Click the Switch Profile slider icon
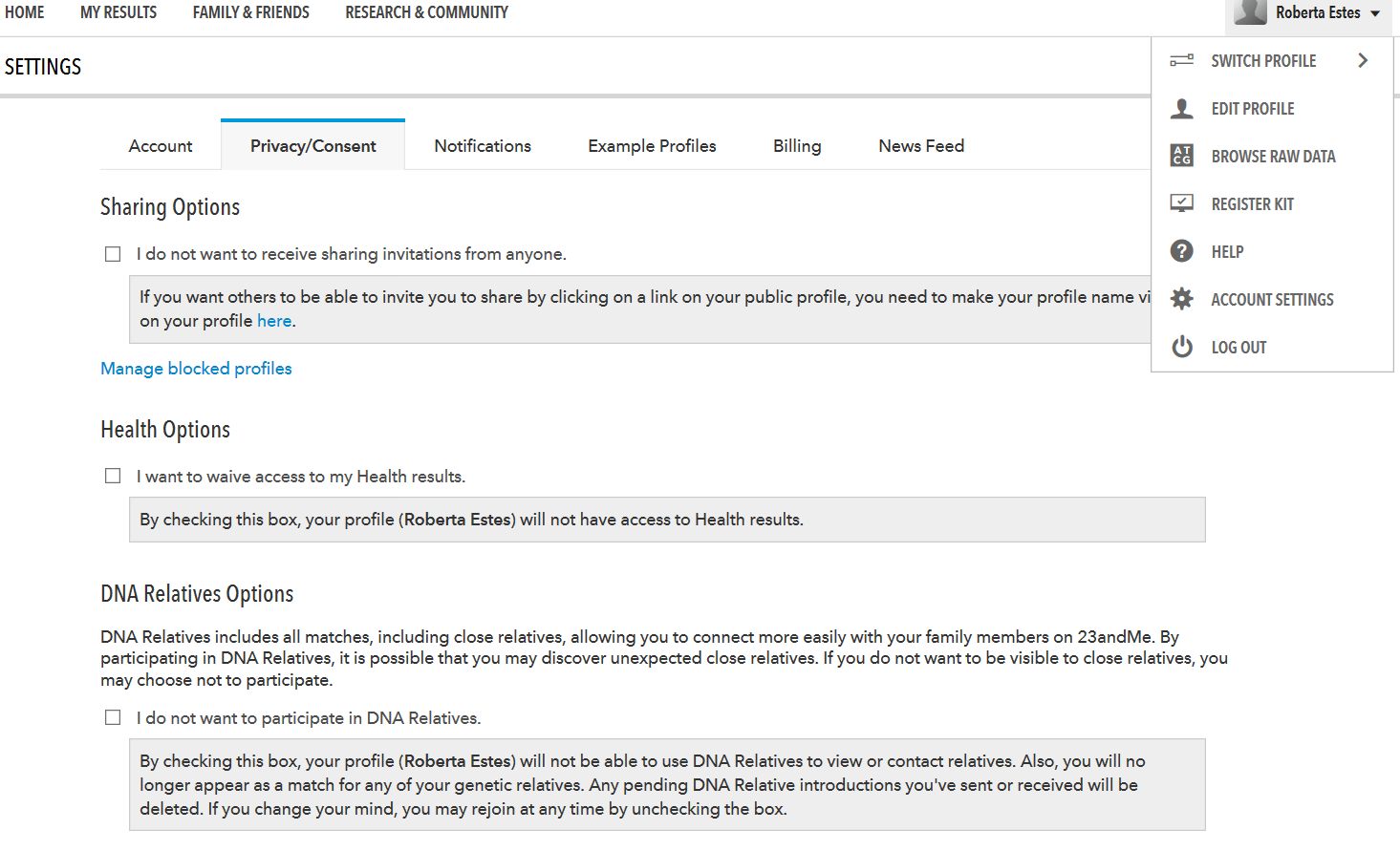Screen dimensions: 1400x851 tap(1182, 60)
